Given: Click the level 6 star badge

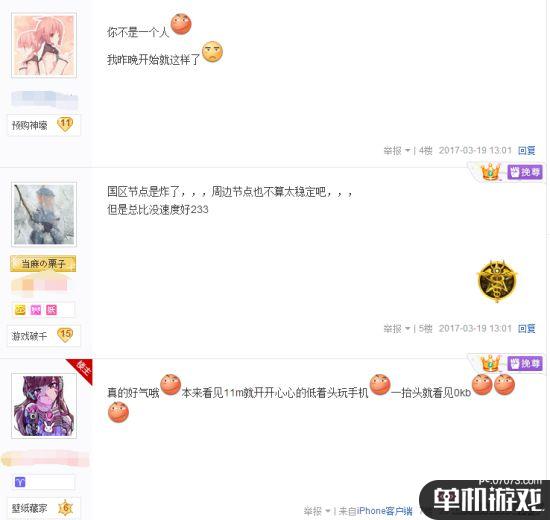Looking at the screenshot, I should click(x=66, y=508).
